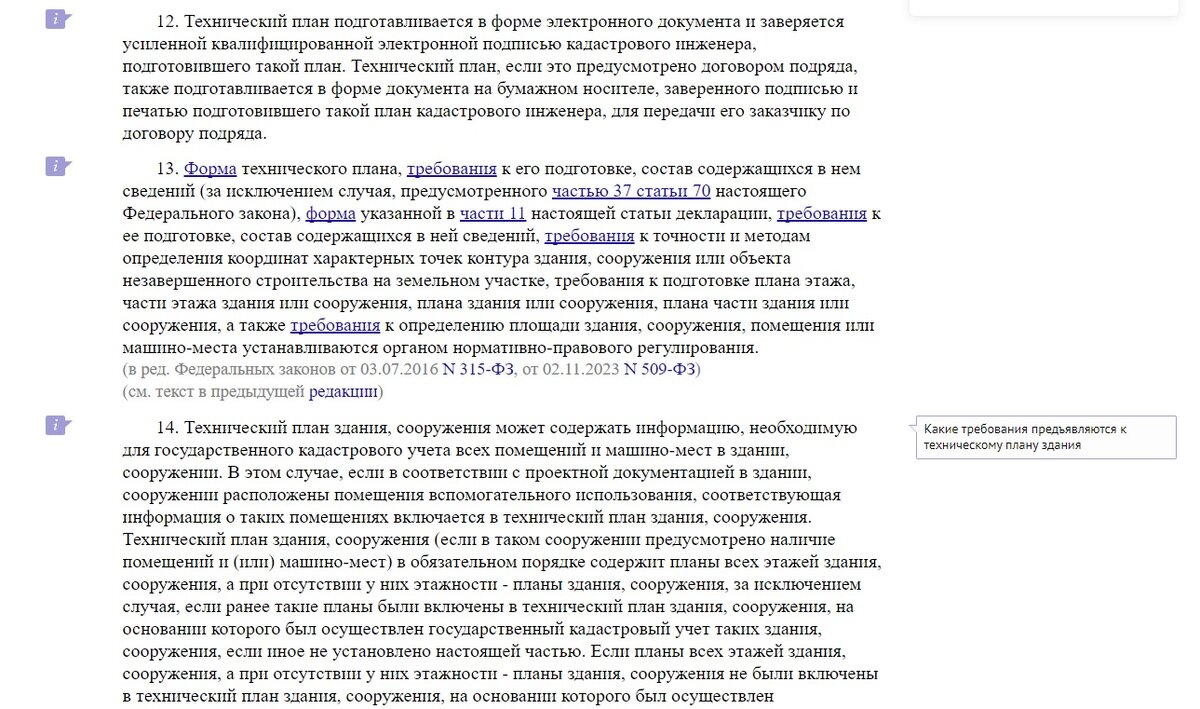Open info note beside paragraph 14
This screenshot has width=1200, height=709.
pos(56,425)
